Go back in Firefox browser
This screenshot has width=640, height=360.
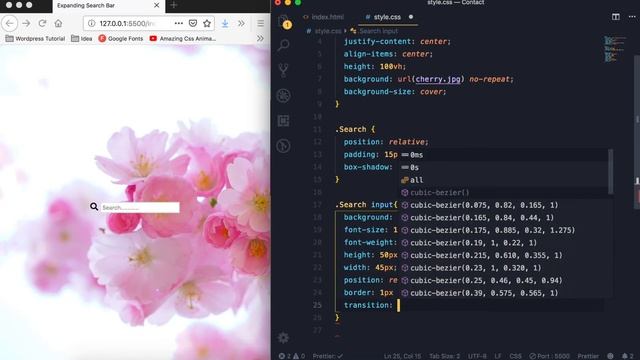(x=10, y=24)
